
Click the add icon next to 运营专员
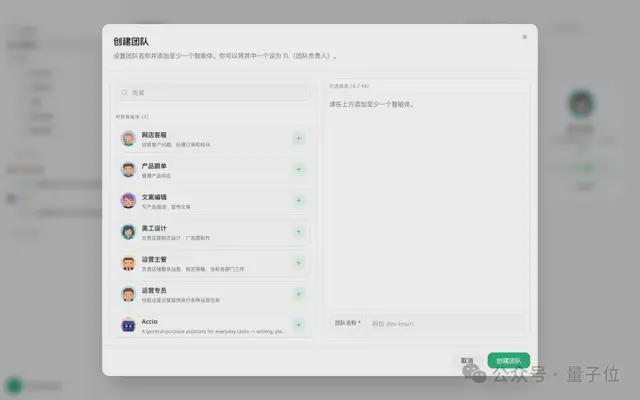[298, 294]
